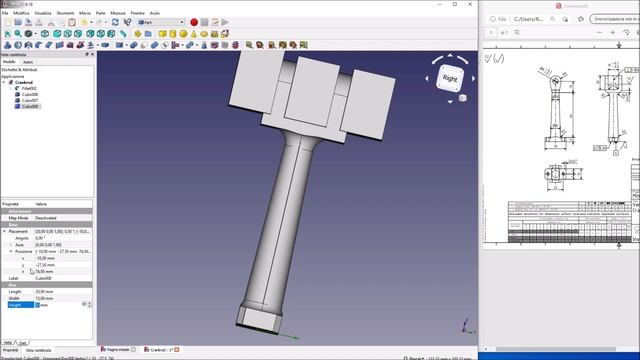Image resolution: width=640 pixels, height=360 pixels.
Task: Click the navigation cube's right-pointing arrow
Action: pyautogui.click(x=473, y=78)
